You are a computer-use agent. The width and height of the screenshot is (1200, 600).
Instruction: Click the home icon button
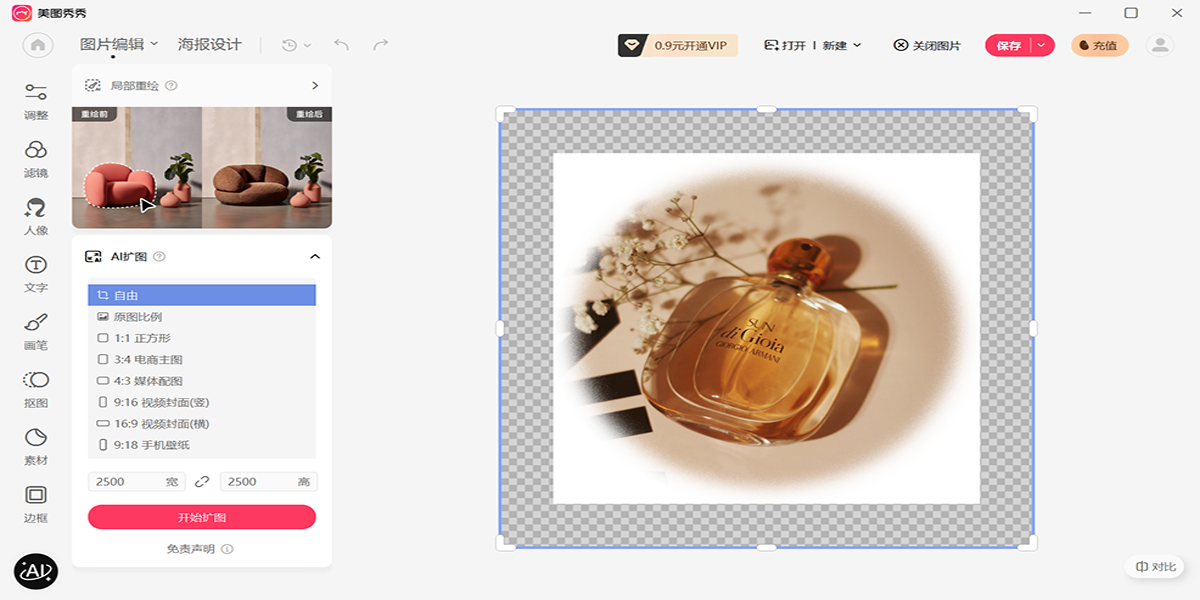click(38, 45)
